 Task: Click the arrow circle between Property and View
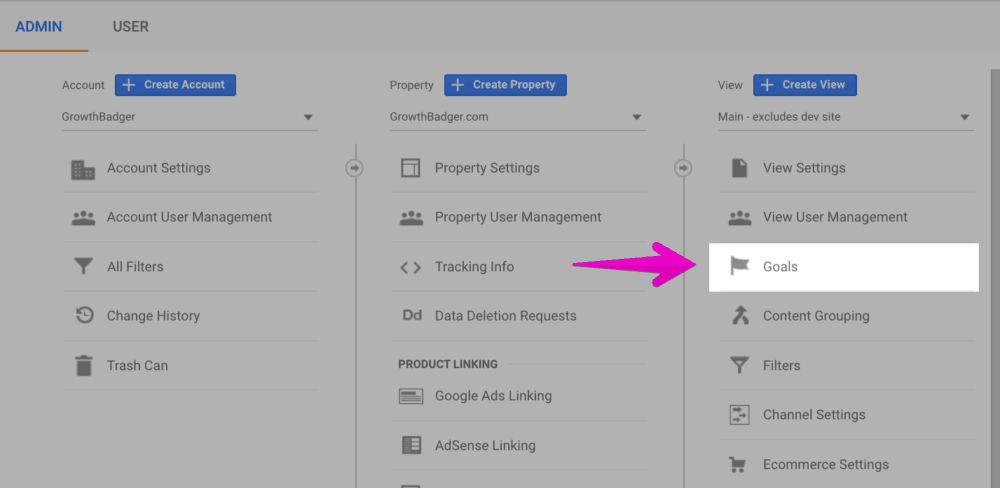[x=683, y=168]
